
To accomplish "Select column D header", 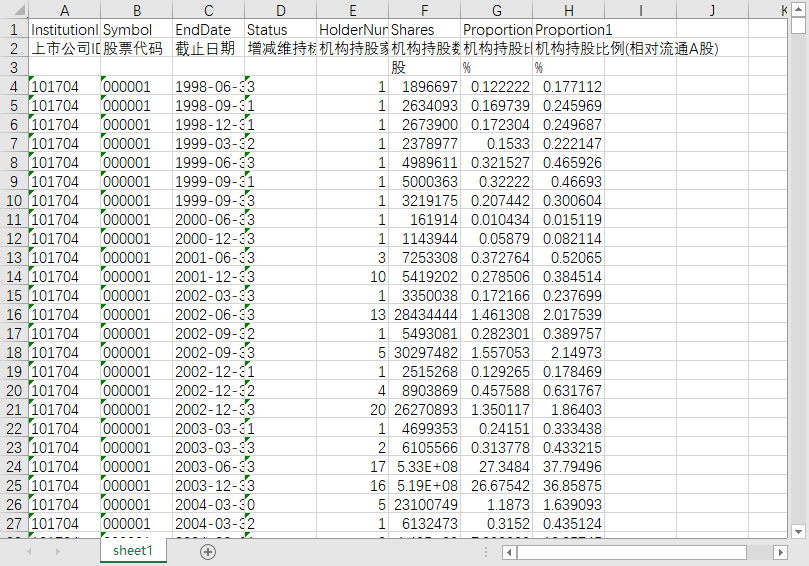I will point(281,10).
